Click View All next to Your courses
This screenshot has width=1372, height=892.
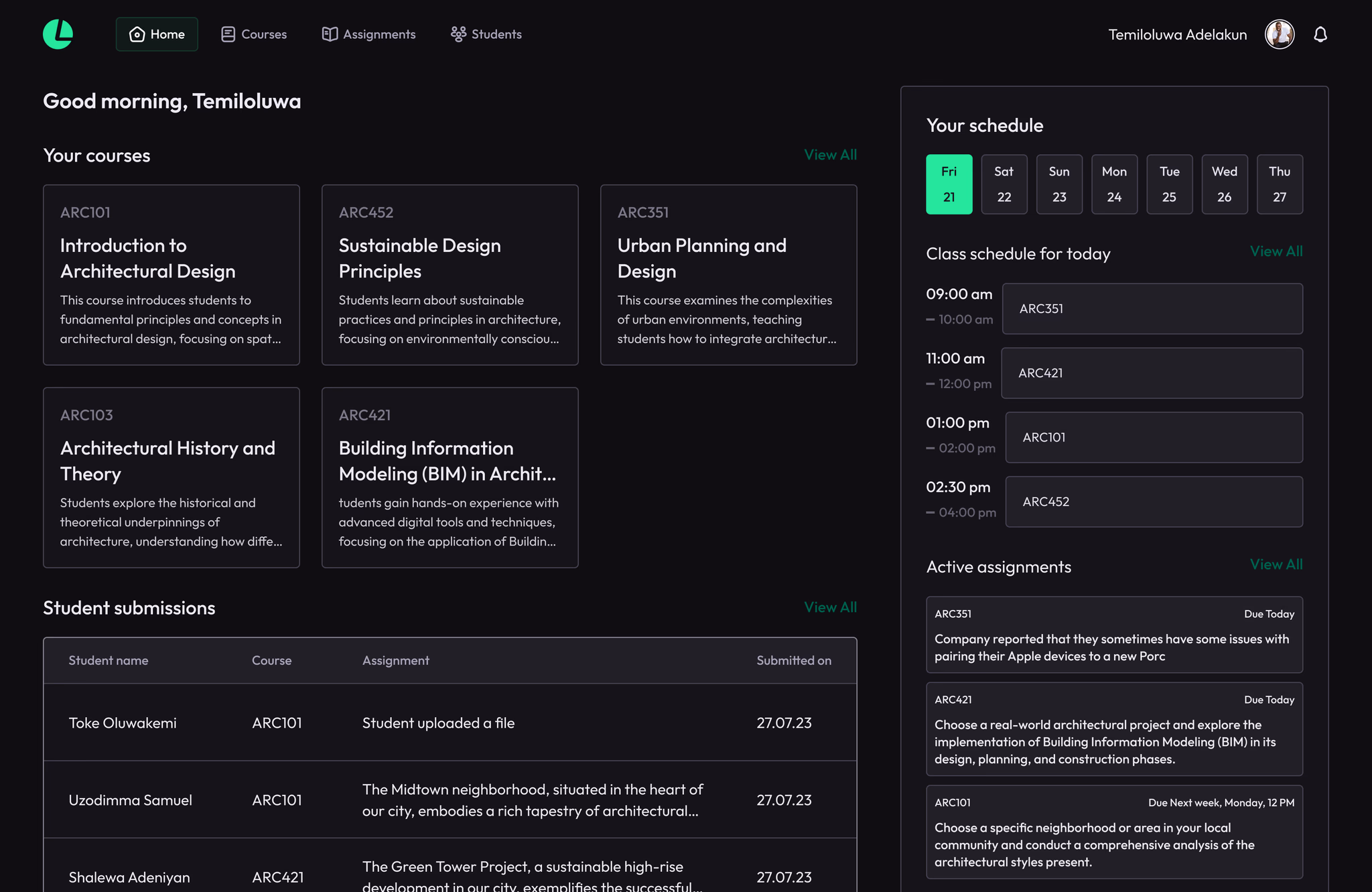[830, 154]
